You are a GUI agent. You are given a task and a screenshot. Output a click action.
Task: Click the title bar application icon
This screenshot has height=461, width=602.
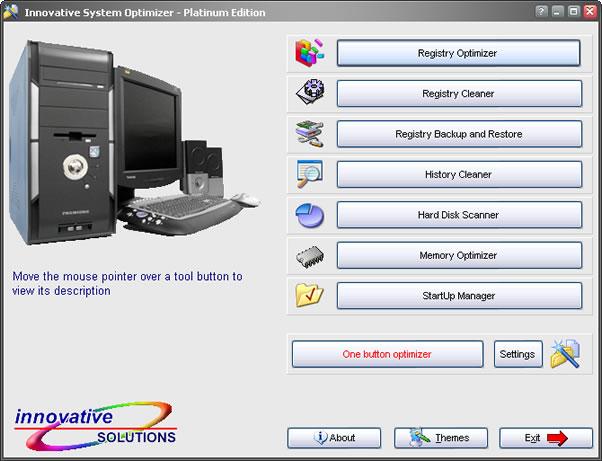click(11, 12)
